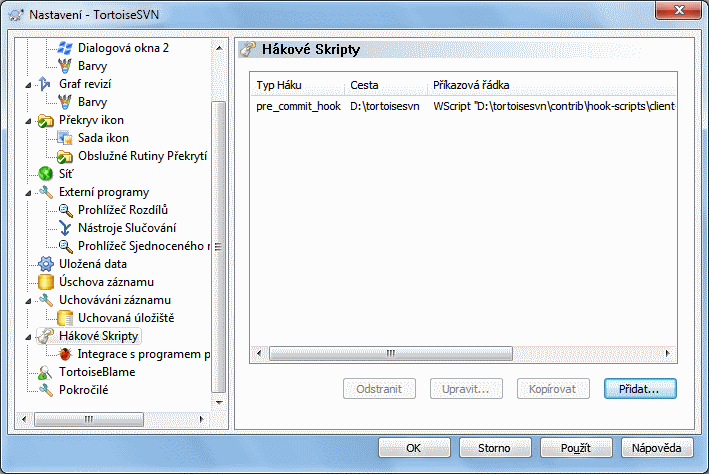This screenshot has height=474, width=709.
Task: Click the Obslužné Rutiny Překrytí icon
Action: point(65,156)
